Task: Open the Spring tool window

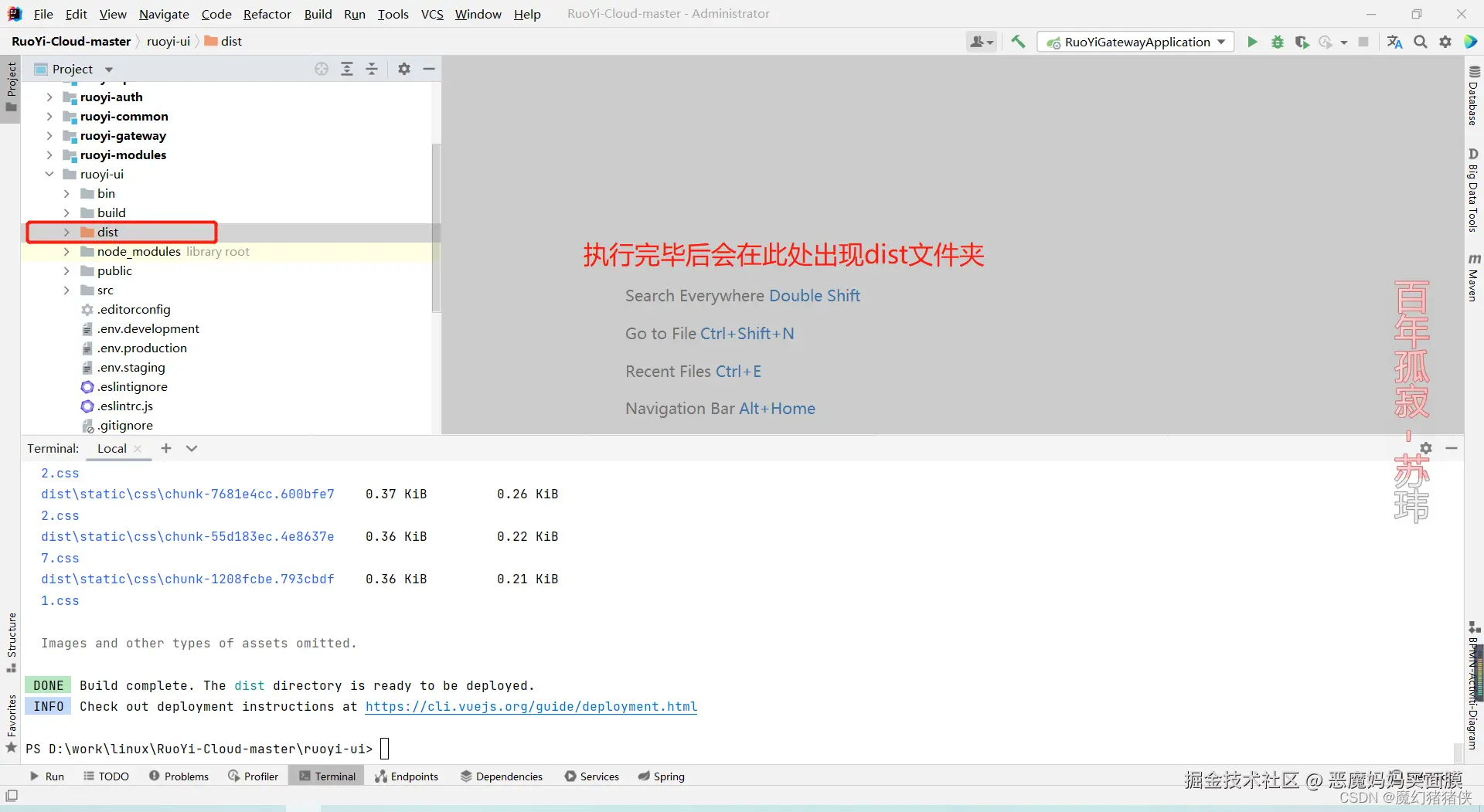Action: tap(662, 776)
